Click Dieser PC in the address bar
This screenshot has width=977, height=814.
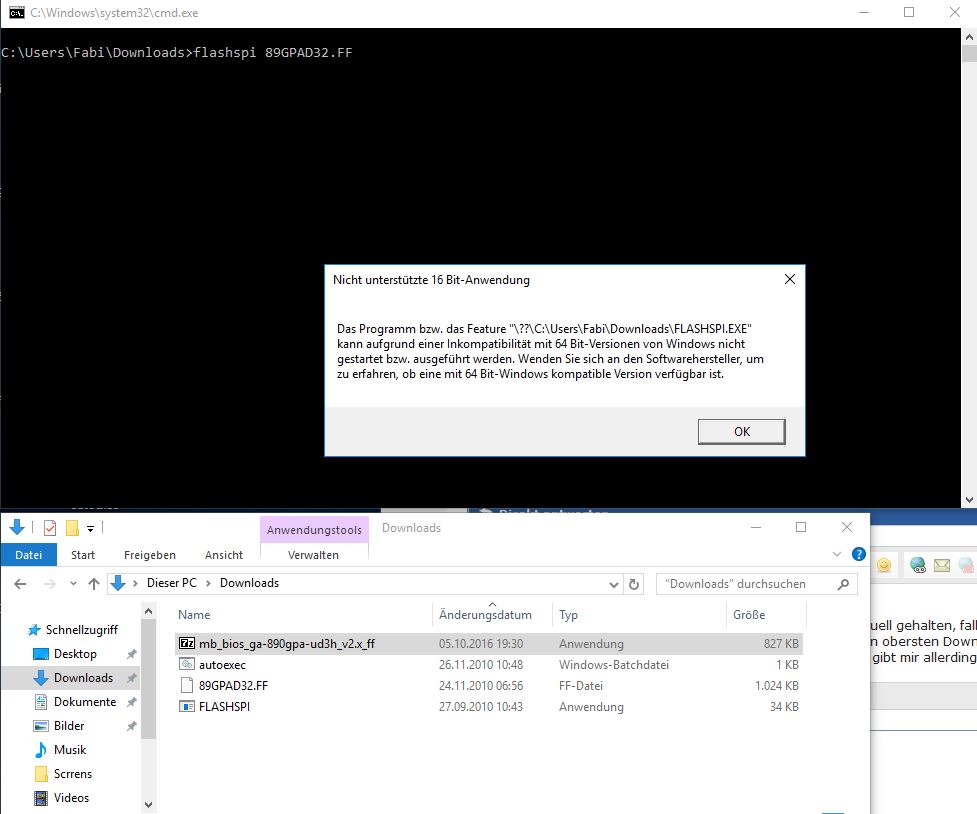[x=171, y=583]
